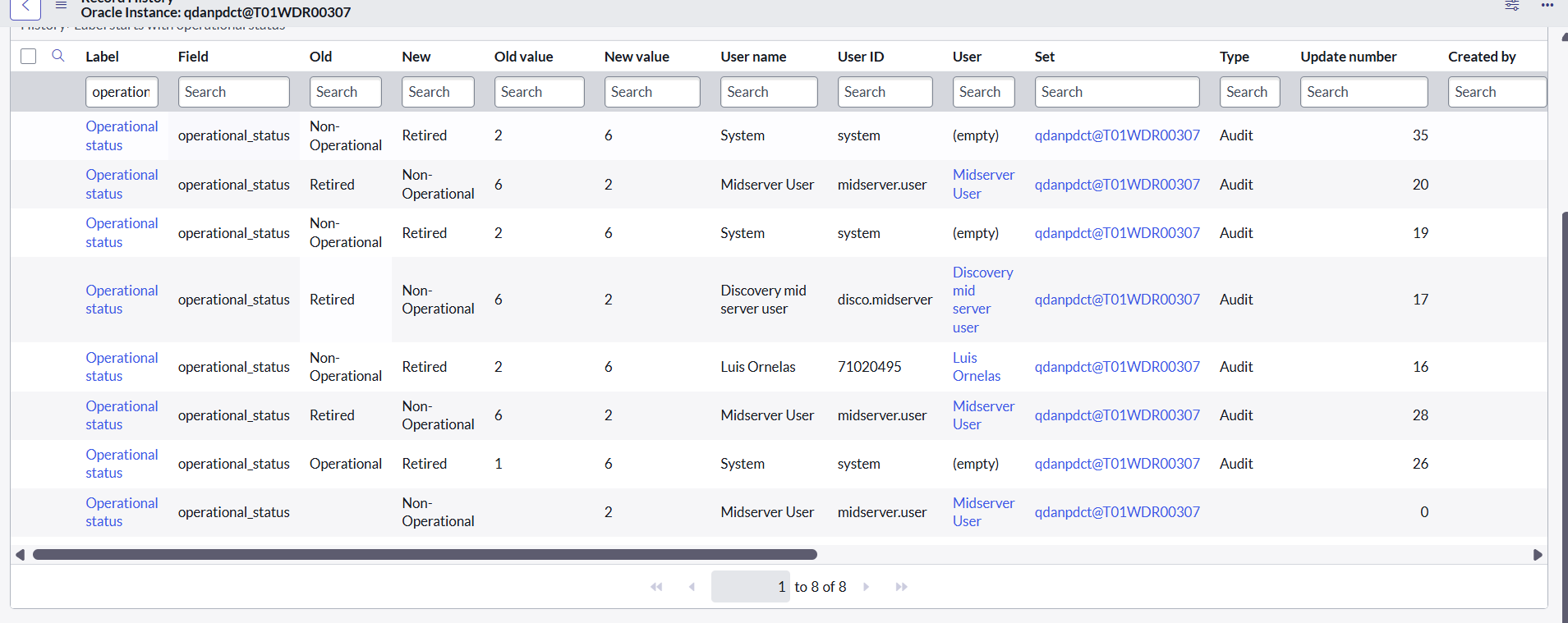Go to the previous page arrow
Viewport: 1568px width, 623px height.
tap(692, 587)
